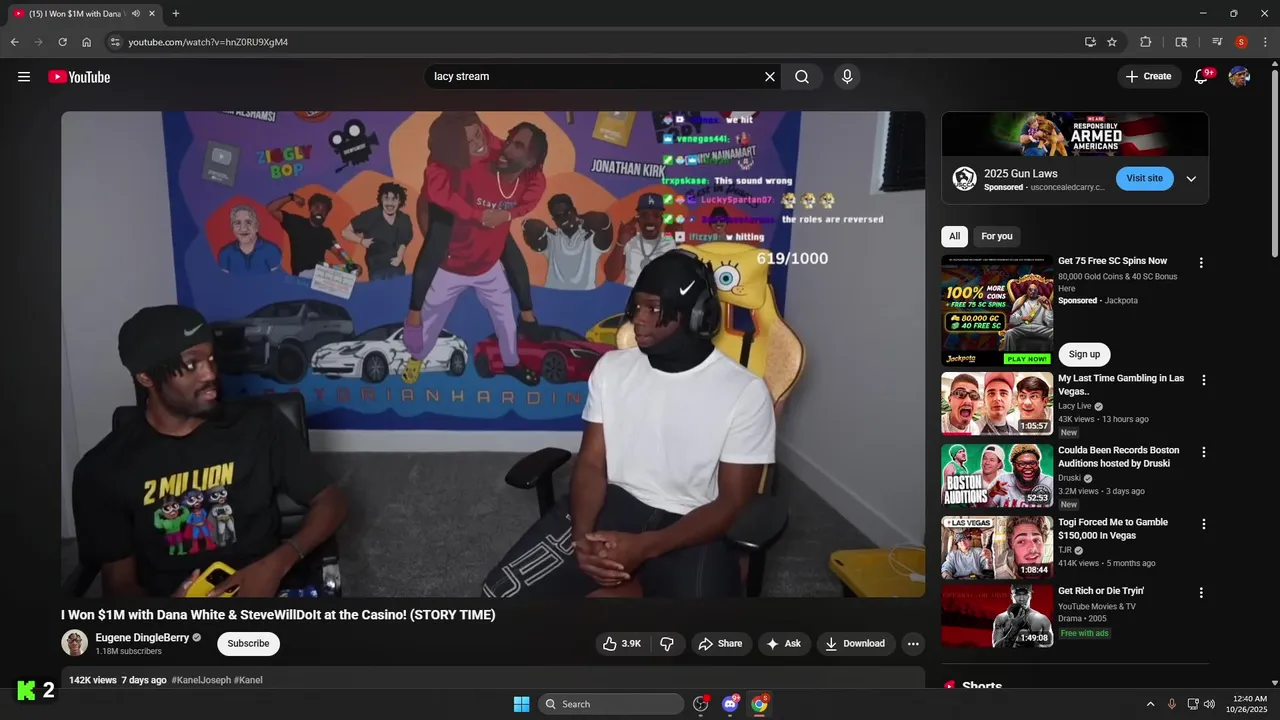Click the #KanelJoseph hashtag
This screenshot has width=1280, height=720.
[200, 680]
